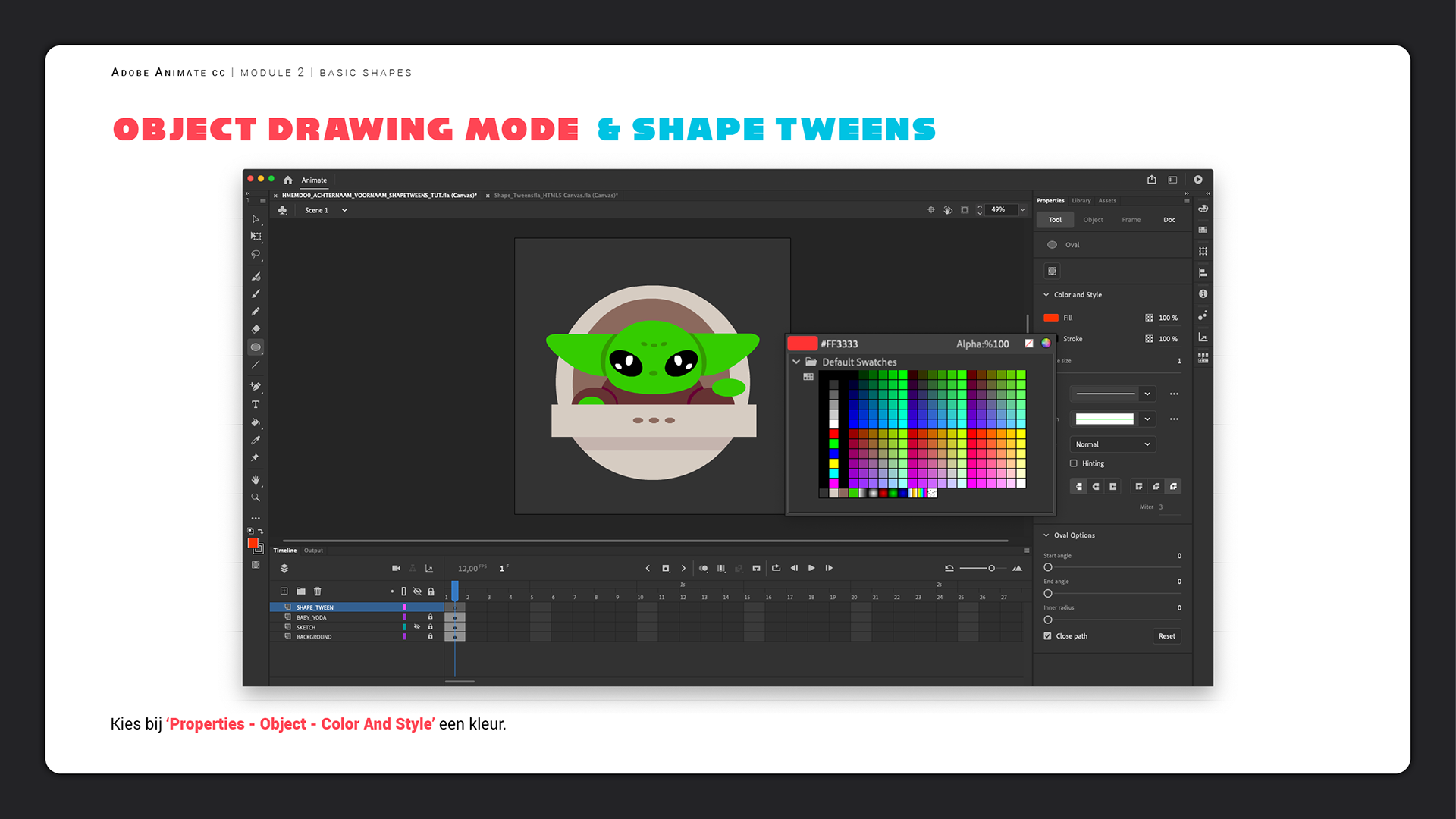This screenshot has height=819, width=1456.
Task: Collapse the Default Swatches folder
Action: [796, 362]
